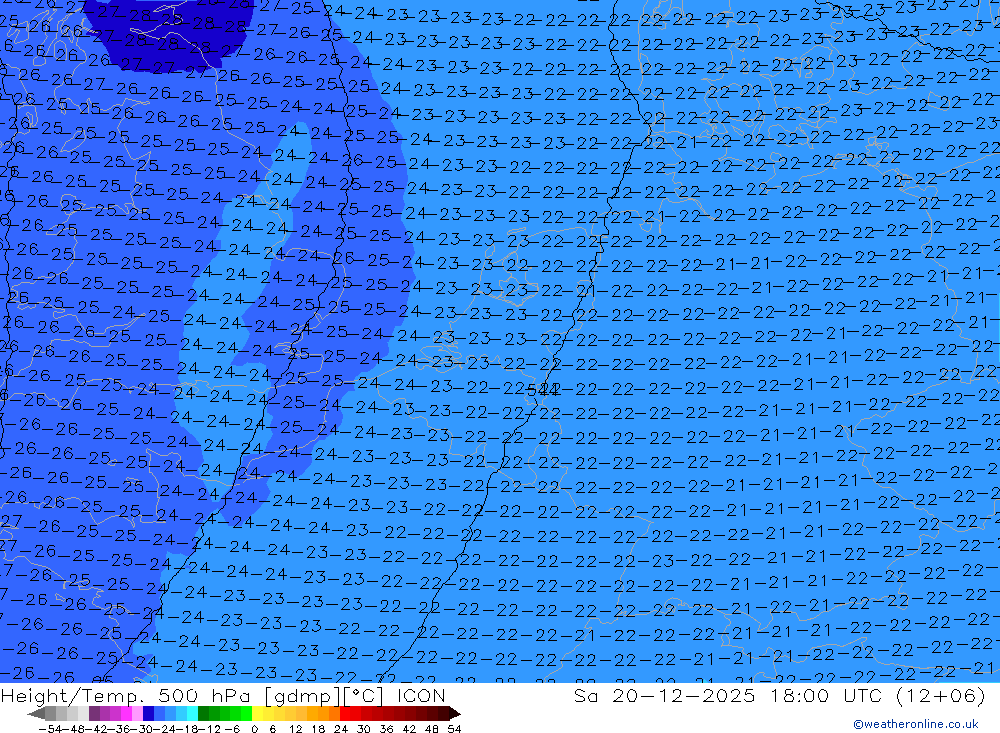Select the 'Sa 20-12-2025' forecast date
This screenshot has height=733, width=1000.
(x=665, y=696)
